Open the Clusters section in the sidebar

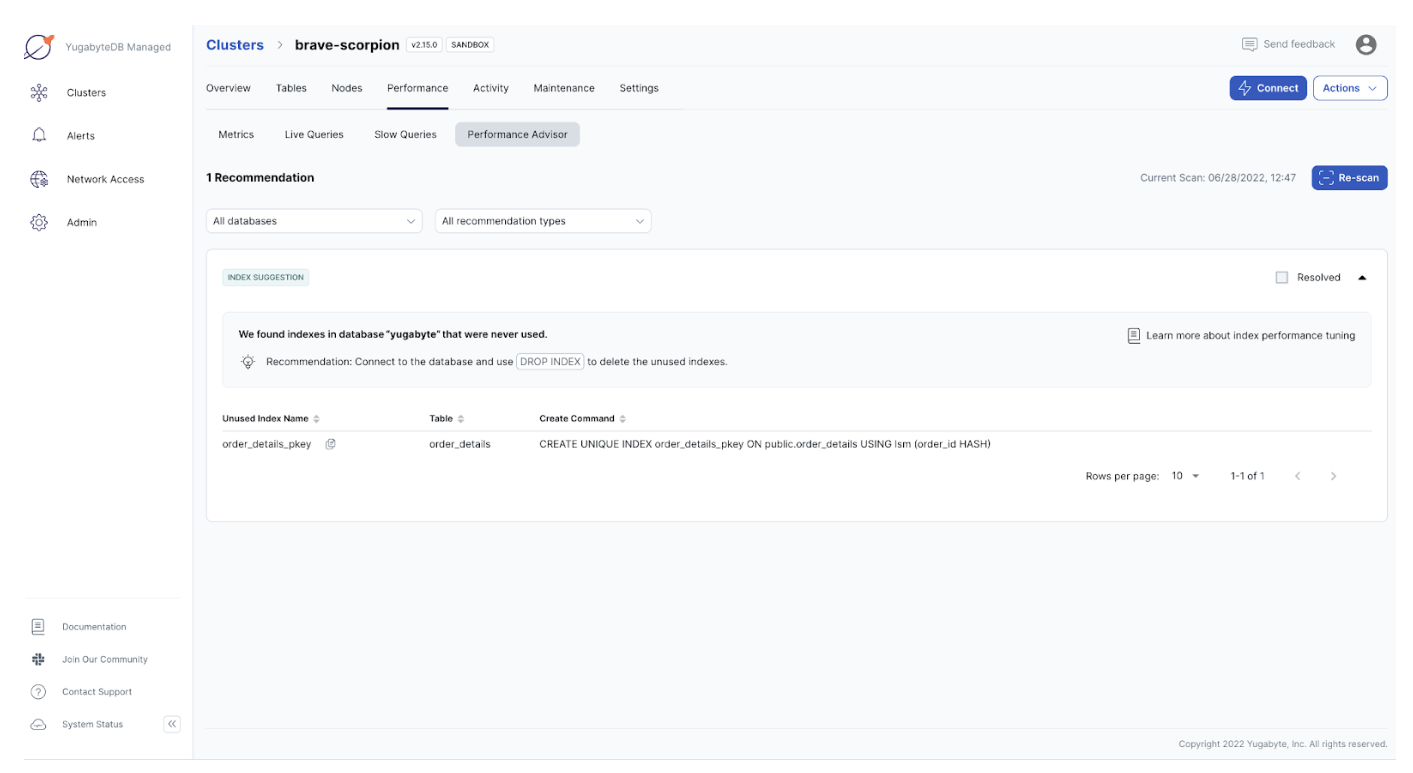pos(85,92)
